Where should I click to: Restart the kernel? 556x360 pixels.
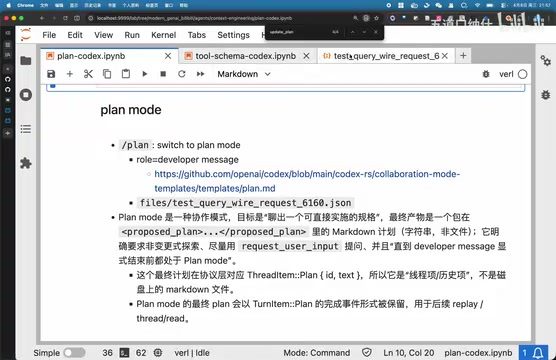pos(182,74)
